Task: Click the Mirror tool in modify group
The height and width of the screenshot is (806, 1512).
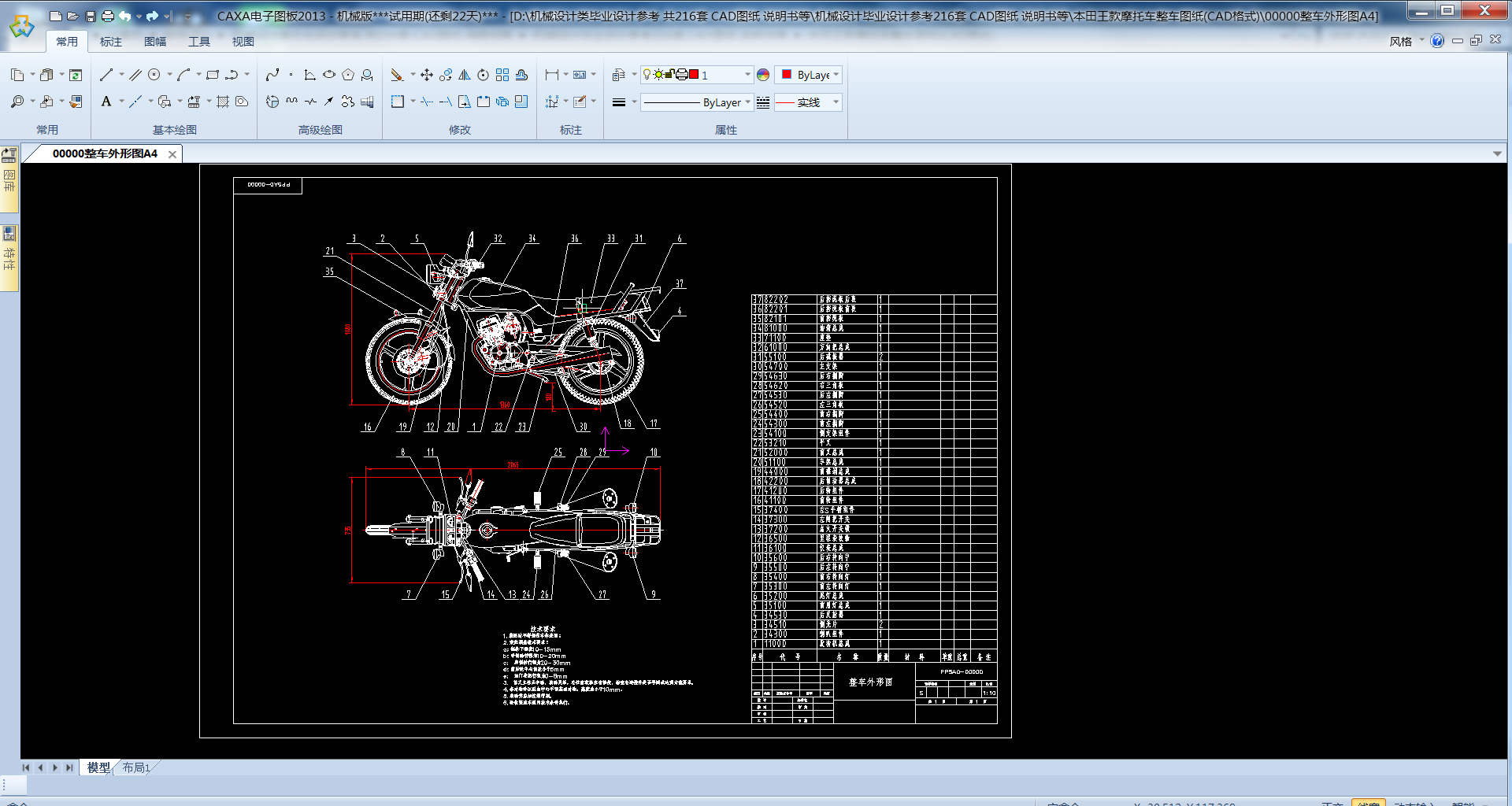Action: tap(465, 75)
